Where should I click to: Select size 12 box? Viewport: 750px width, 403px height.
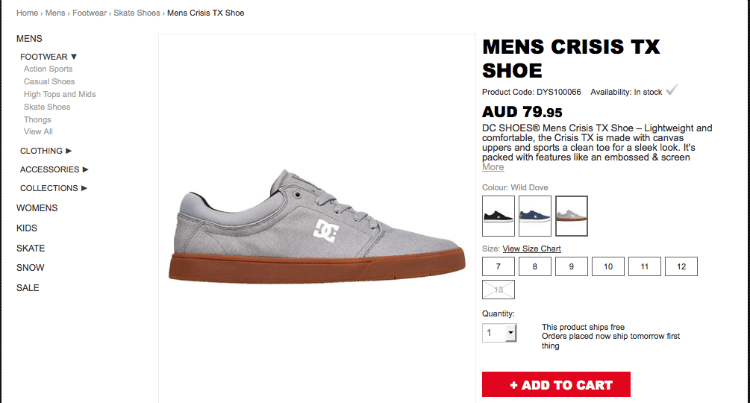(680, 267)
